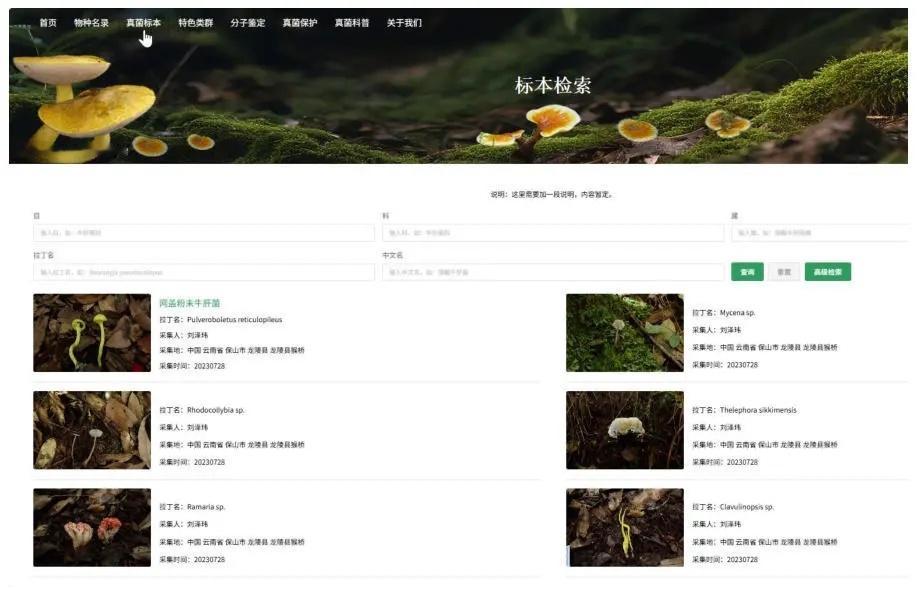
Task: Open the 关于我们 menu item
Action: [x=404, y=23]
